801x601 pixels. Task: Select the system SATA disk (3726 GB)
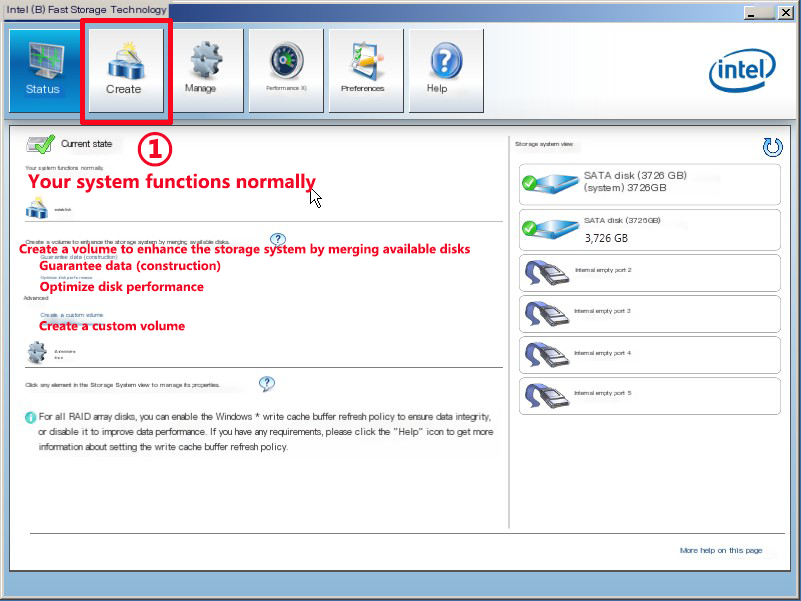(649, 183)
